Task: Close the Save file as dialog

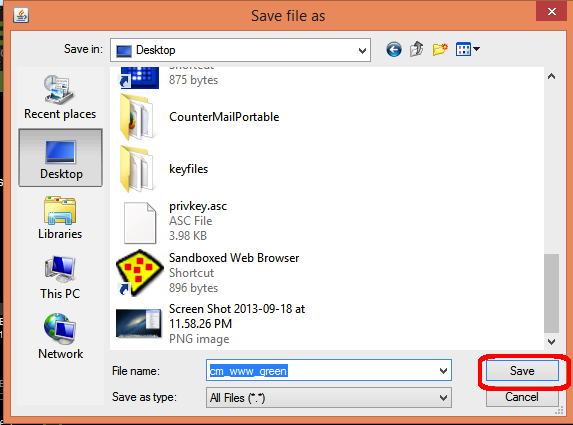Action: [x=551, y=11]
